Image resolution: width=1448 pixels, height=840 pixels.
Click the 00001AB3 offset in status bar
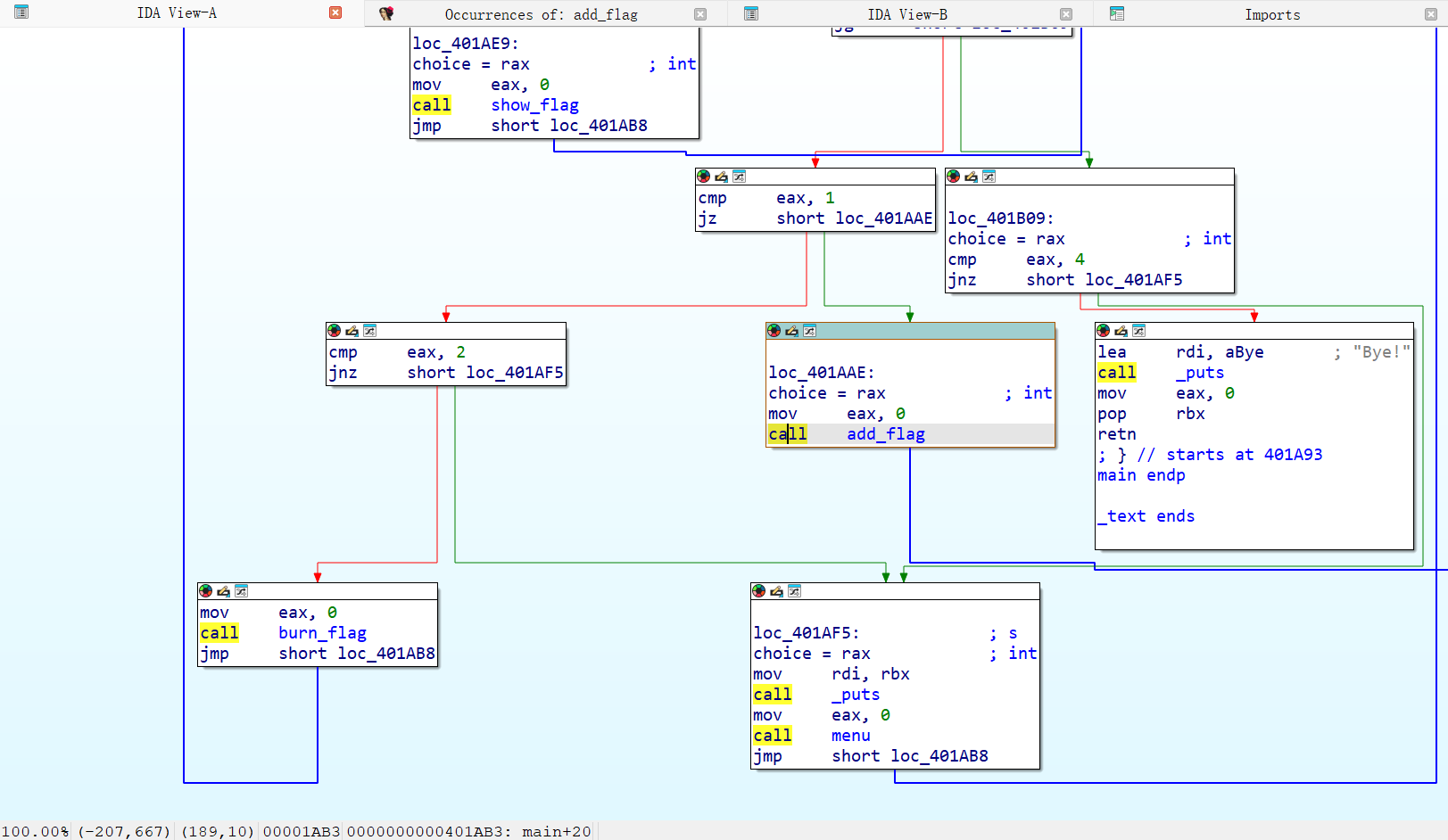click(x=302, y=831)
